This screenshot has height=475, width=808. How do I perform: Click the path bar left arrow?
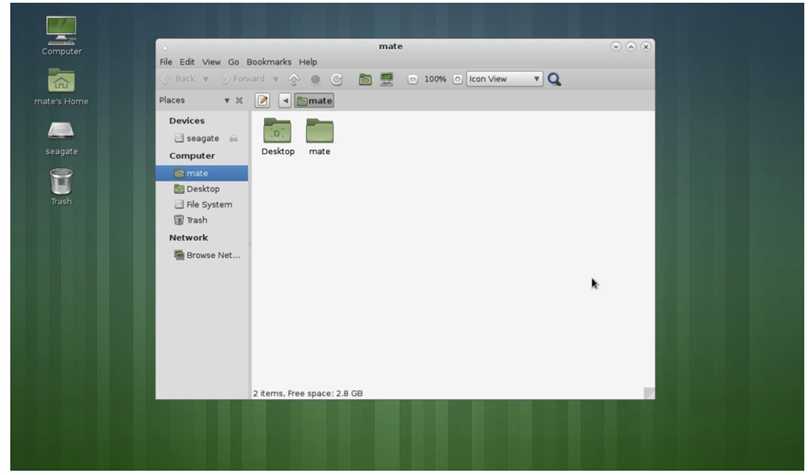(x=285, y=100)
